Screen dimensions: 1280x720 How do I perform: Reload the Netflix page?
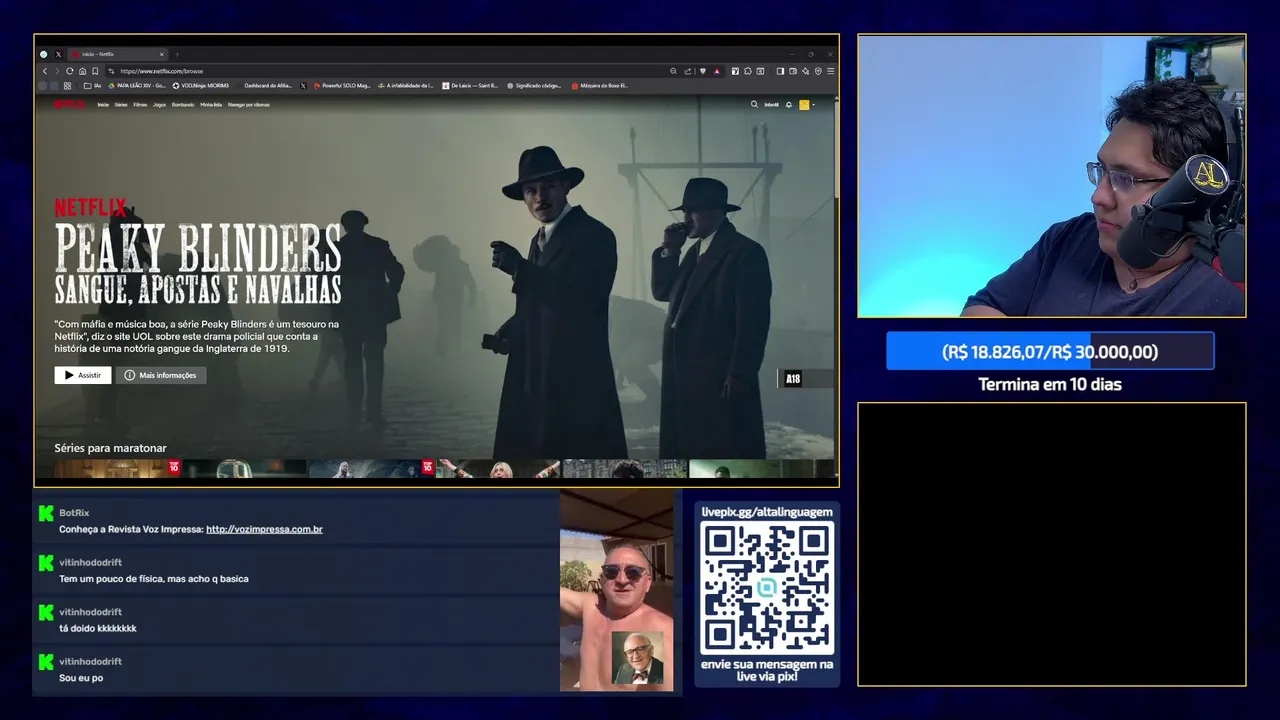coord(69,71)
